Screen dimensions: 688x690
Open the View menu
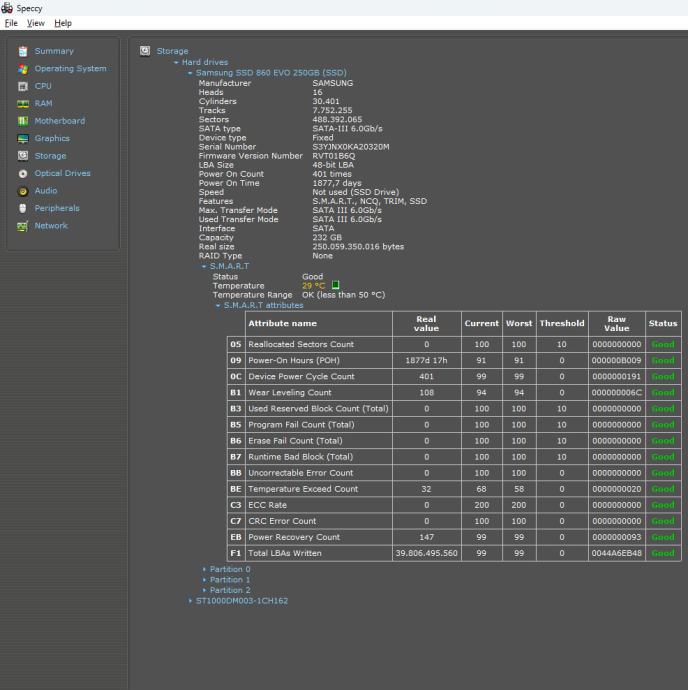[36, 23]
